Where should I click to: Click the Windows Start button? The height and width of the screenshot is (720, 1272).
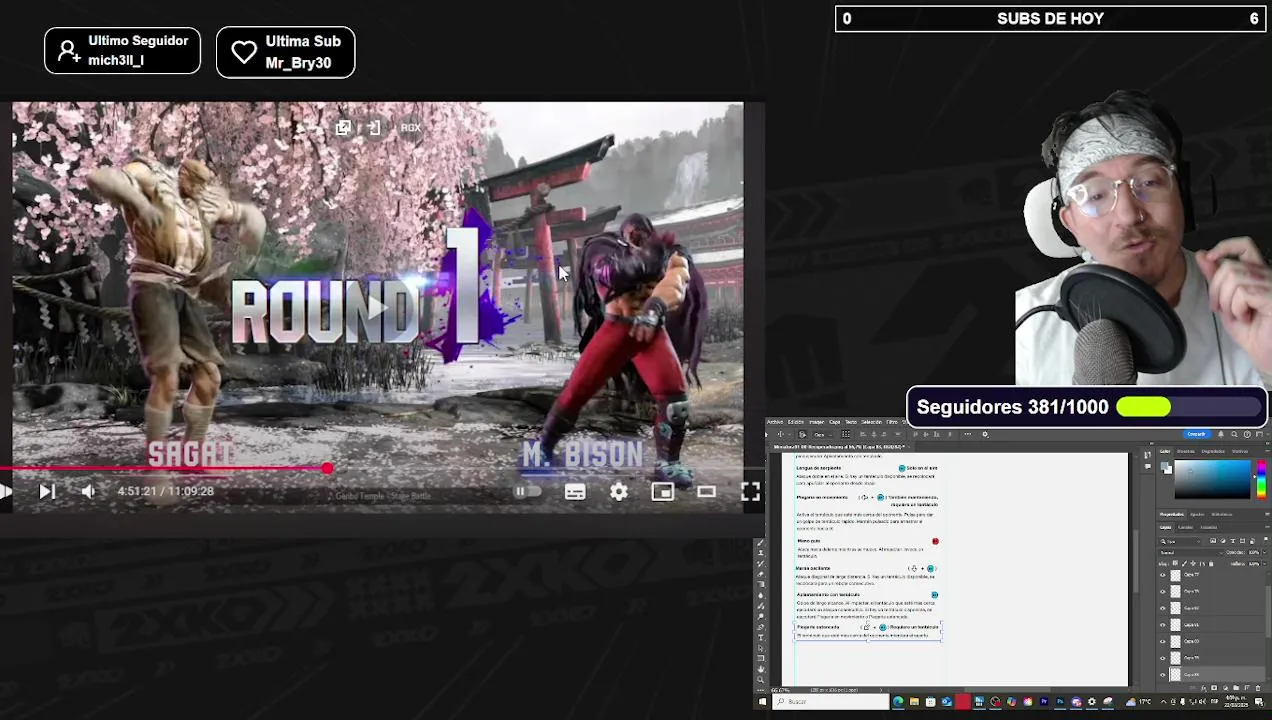coord(762,702)
